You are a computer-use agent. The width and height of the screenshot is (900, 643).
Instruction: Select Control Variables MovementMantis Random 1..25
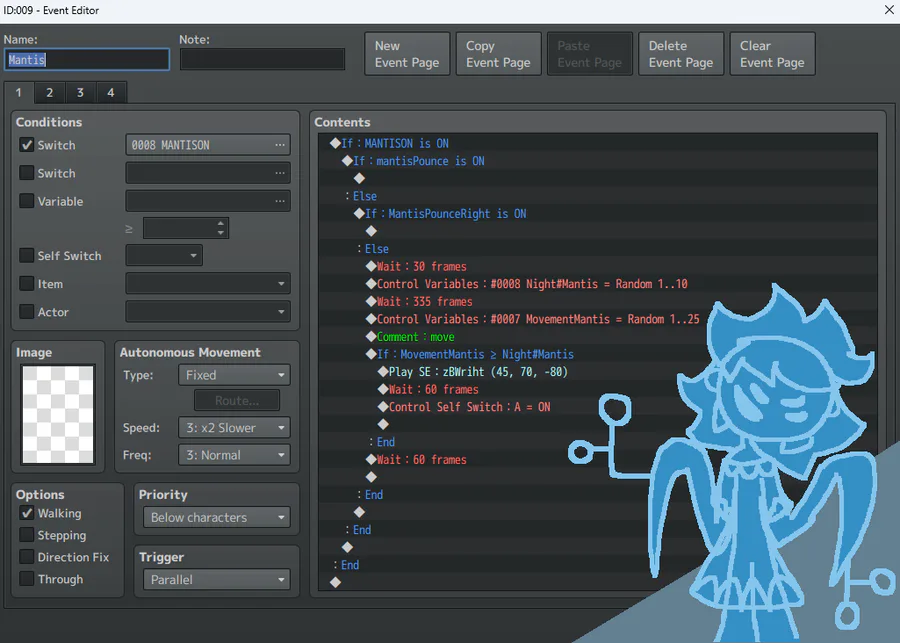(x=598, y=319)
